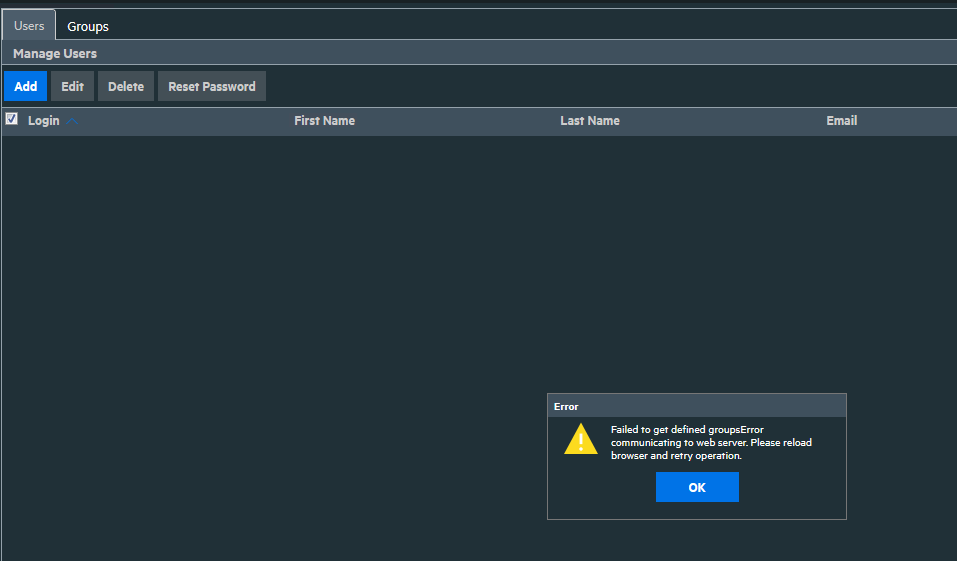Sort users by Last Name header

(589, 121)
